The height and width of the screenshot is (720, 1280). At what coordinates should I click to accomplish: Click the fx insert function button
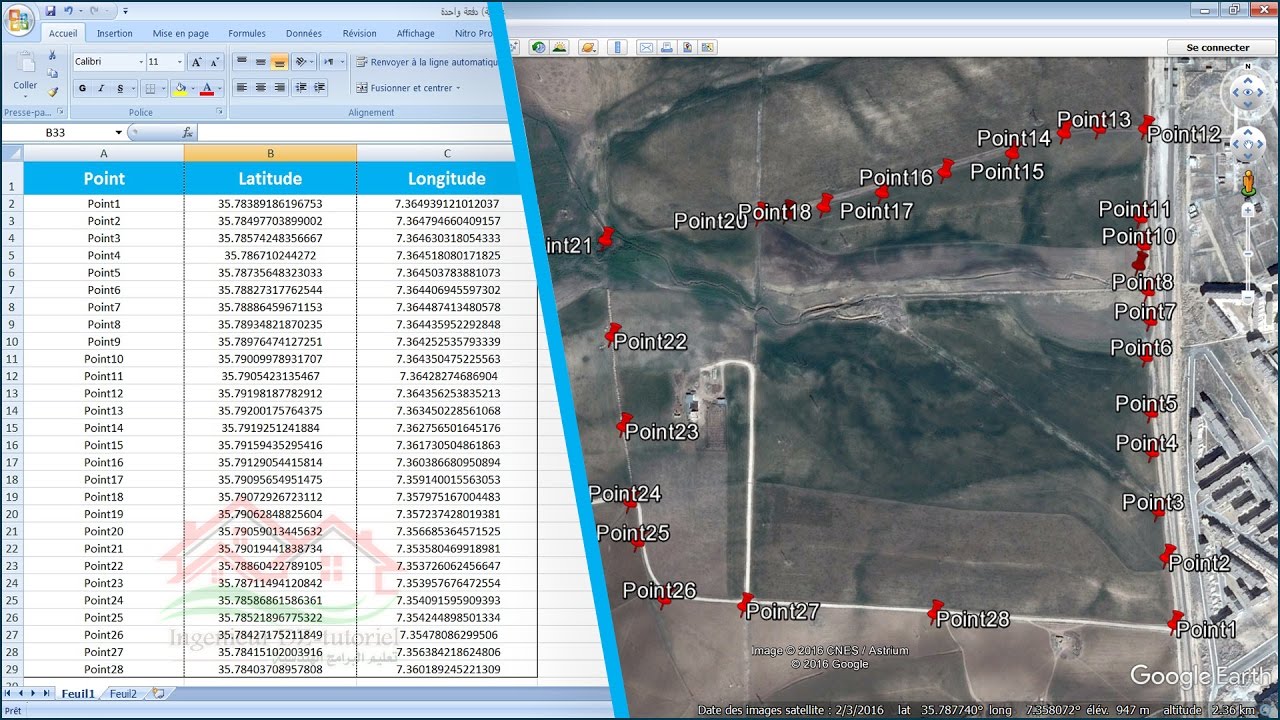coord(187,132)
